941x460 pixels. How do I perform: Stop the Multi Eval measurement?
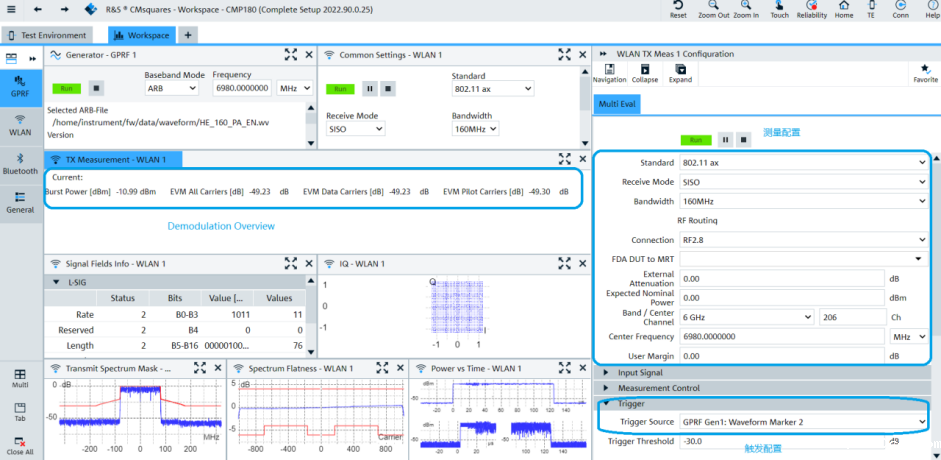[x=744, y=140]
